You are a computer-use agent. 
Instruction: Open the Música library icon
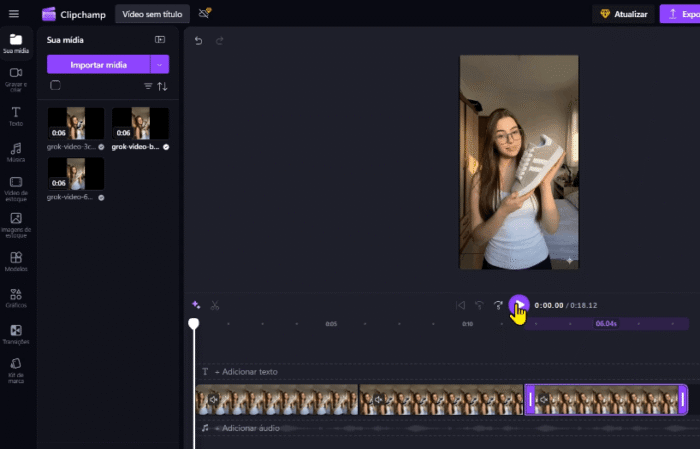[16, 152]
